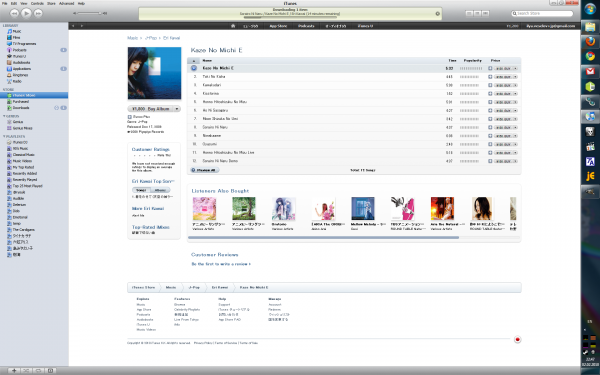600x375 pixels.
Task: Select TV Programmes in the sidebar
Action: point(21,44)
